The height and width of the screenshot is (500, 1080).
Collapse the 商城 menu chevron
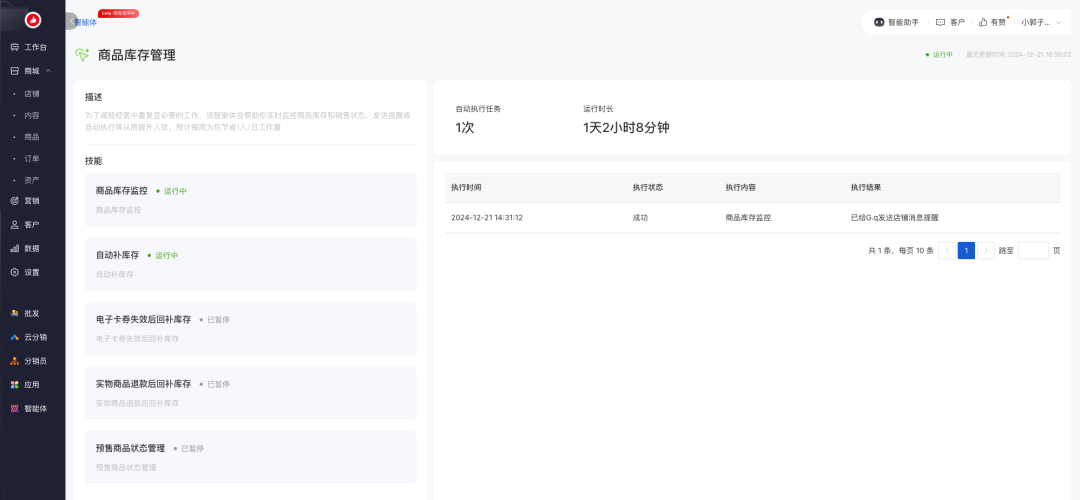(48, 71)
